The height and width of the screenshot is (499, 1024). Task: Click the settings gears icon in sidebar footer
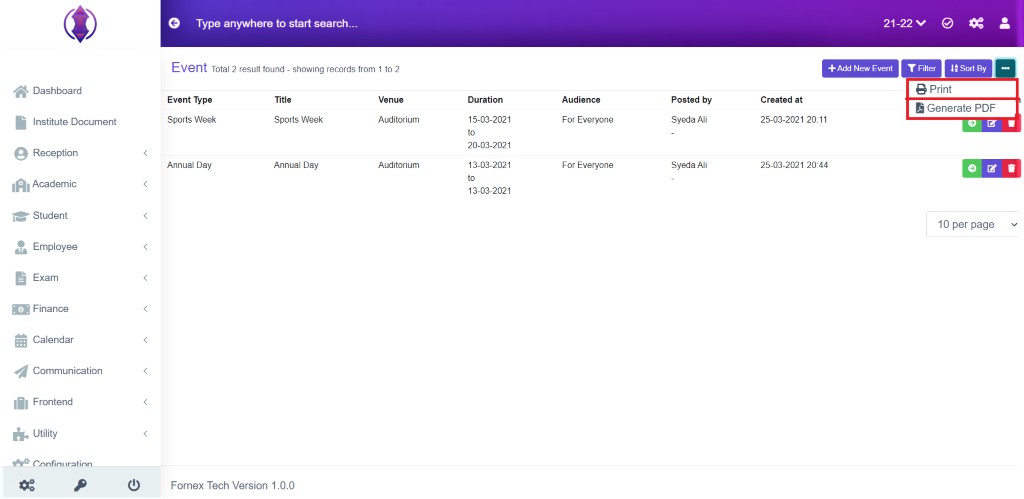point(27,485)
